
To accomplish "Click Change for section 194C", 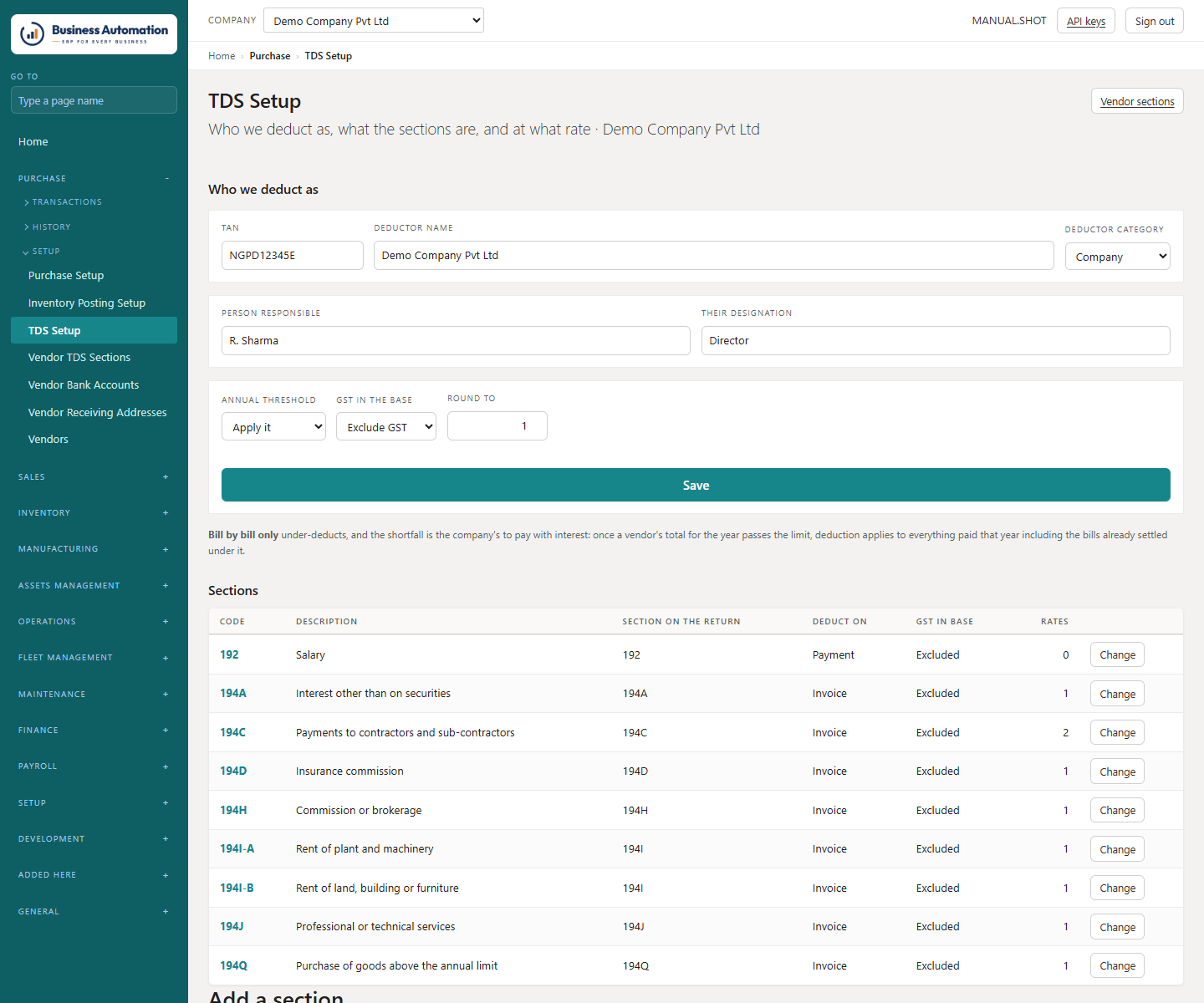I will [1117, 733].
